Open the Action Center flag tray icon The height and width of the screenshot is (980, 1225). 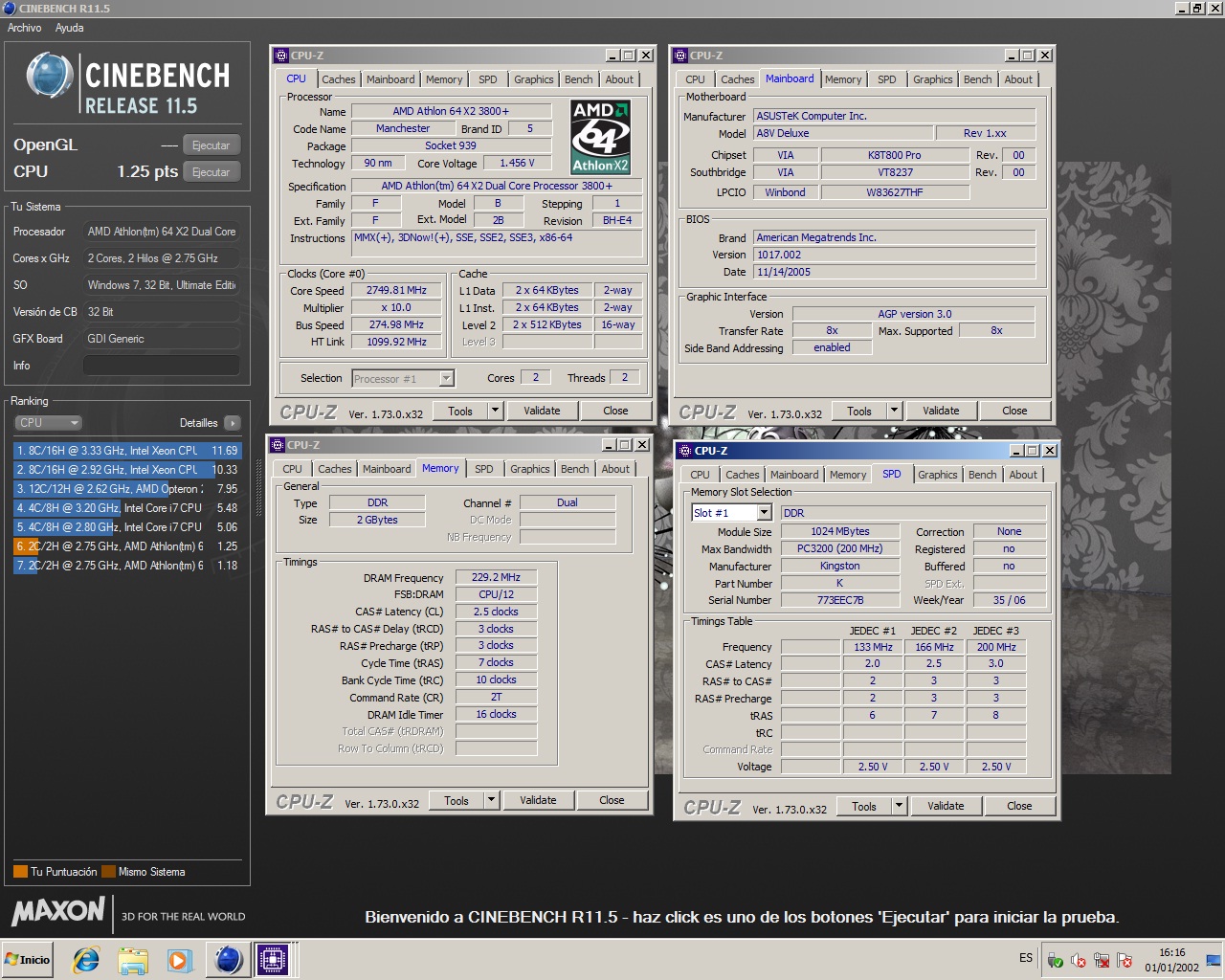click(1125, 960)
